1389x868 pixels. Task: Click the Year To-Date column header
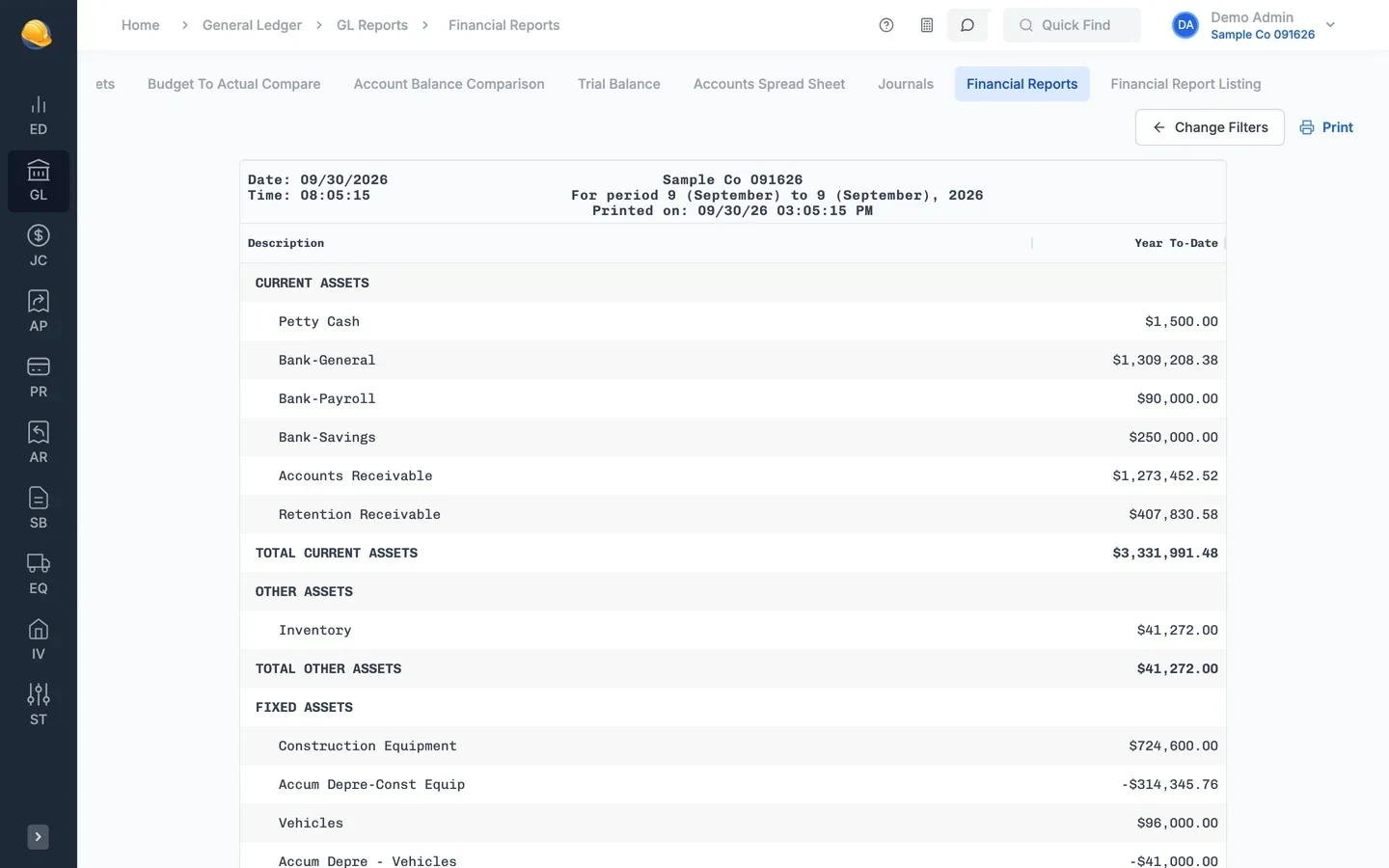tap(1176, 243)
